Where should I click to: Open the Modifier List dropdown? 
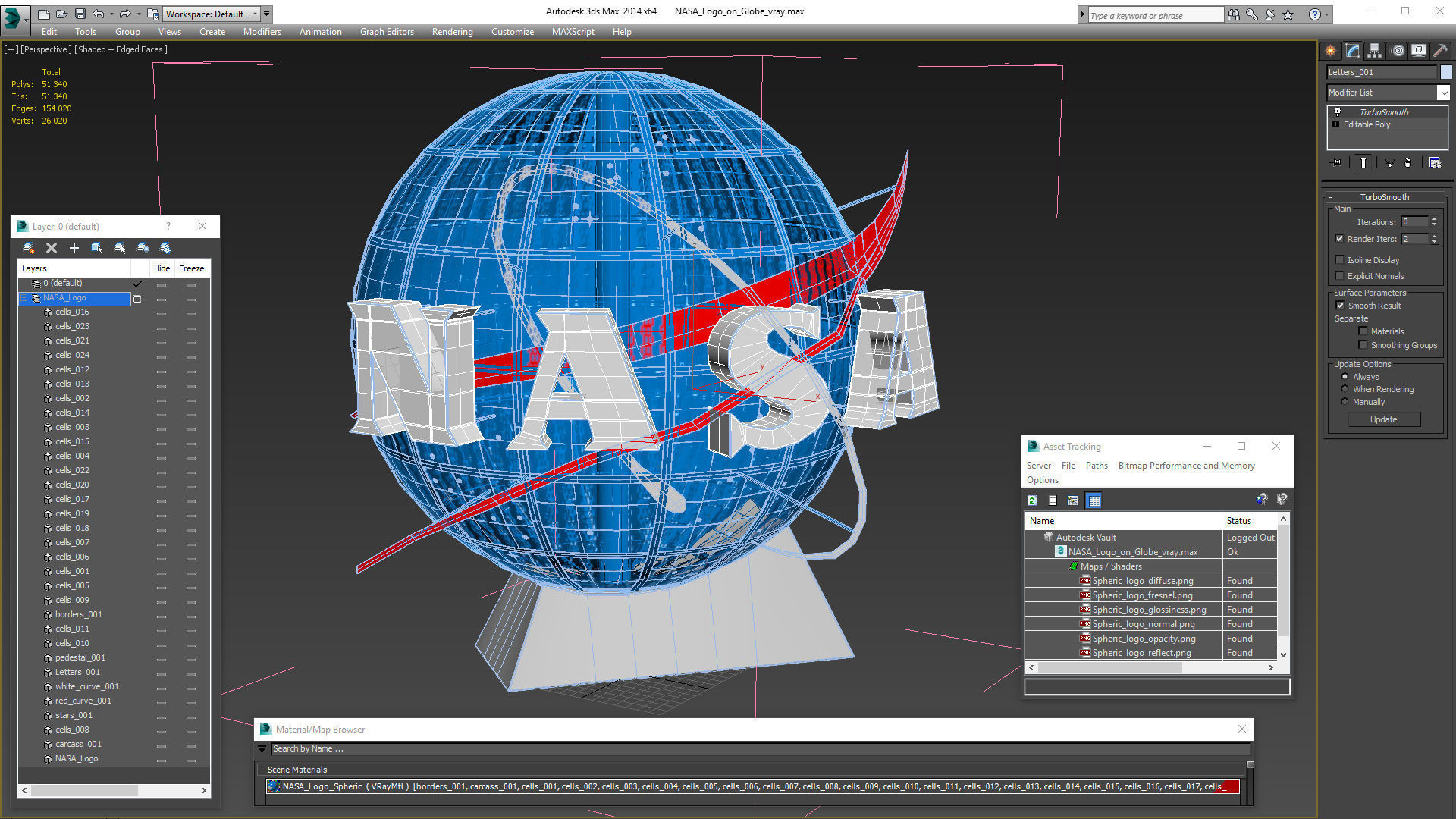(x=1442, y=93)
